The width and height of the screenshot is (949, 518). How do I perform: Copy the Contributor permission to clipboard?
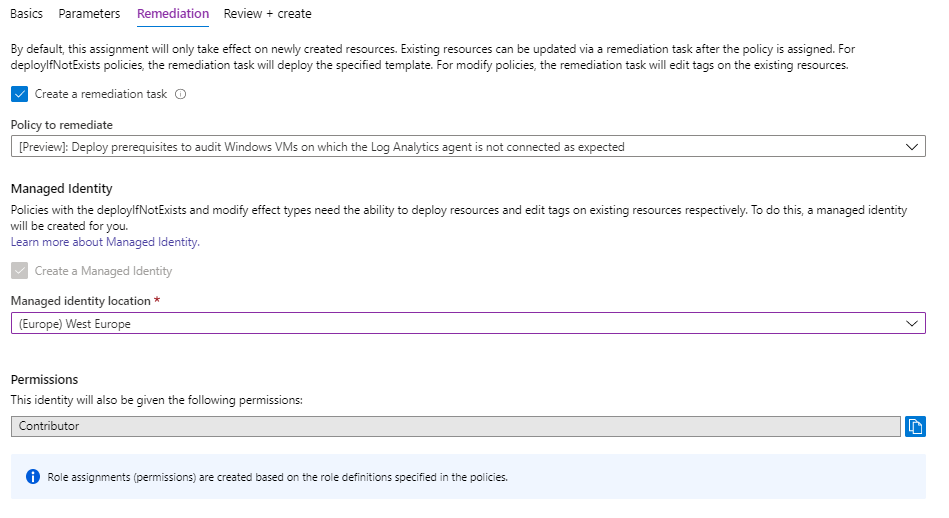(x=915, y=427)
